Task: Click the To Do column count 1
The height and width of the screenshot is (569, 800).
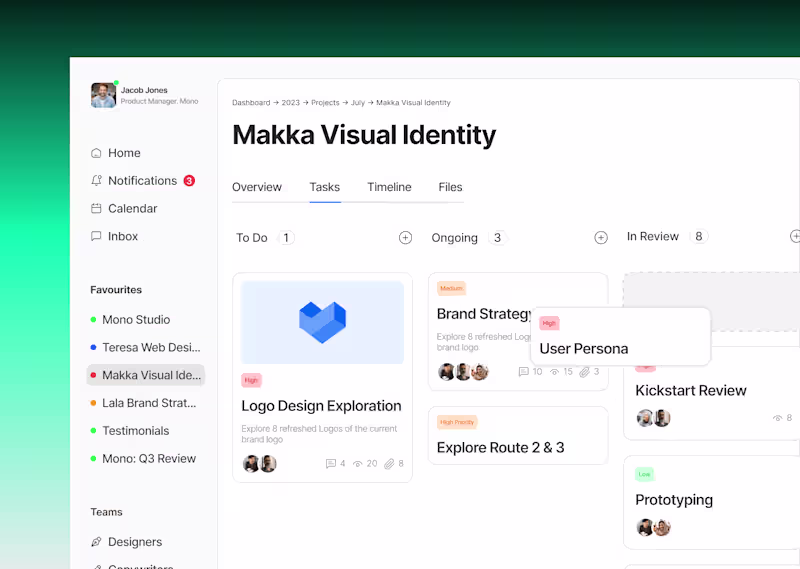Action: pos(286,238)
